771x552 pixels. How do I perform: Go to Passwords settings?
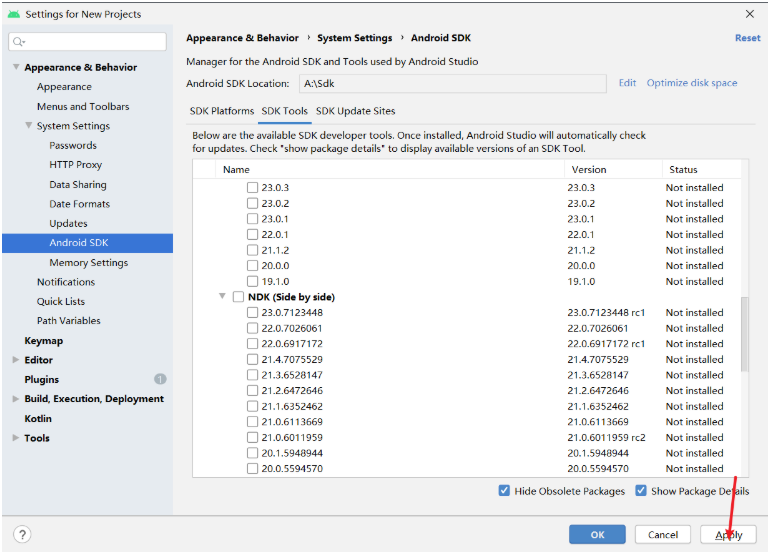(x=73, y=145)
